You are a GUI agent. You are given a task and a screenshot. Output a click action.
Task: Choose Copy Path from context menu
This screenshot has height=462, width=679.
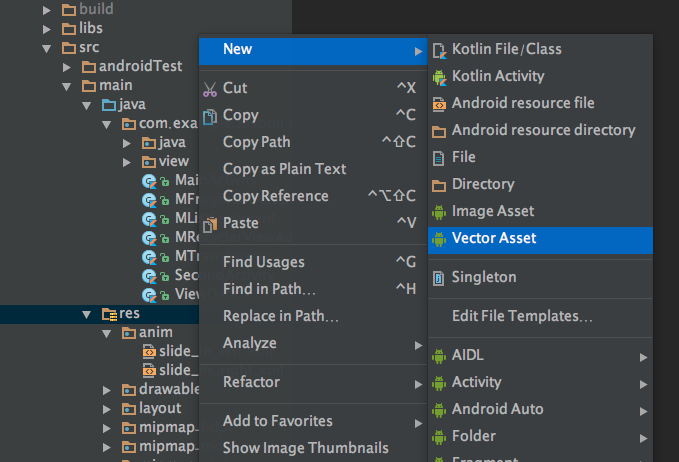tap(257, 142)
